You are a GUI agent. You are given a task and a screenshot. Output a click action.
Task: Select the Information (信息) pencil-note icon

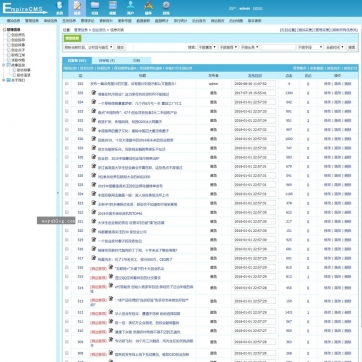[77, 8]
